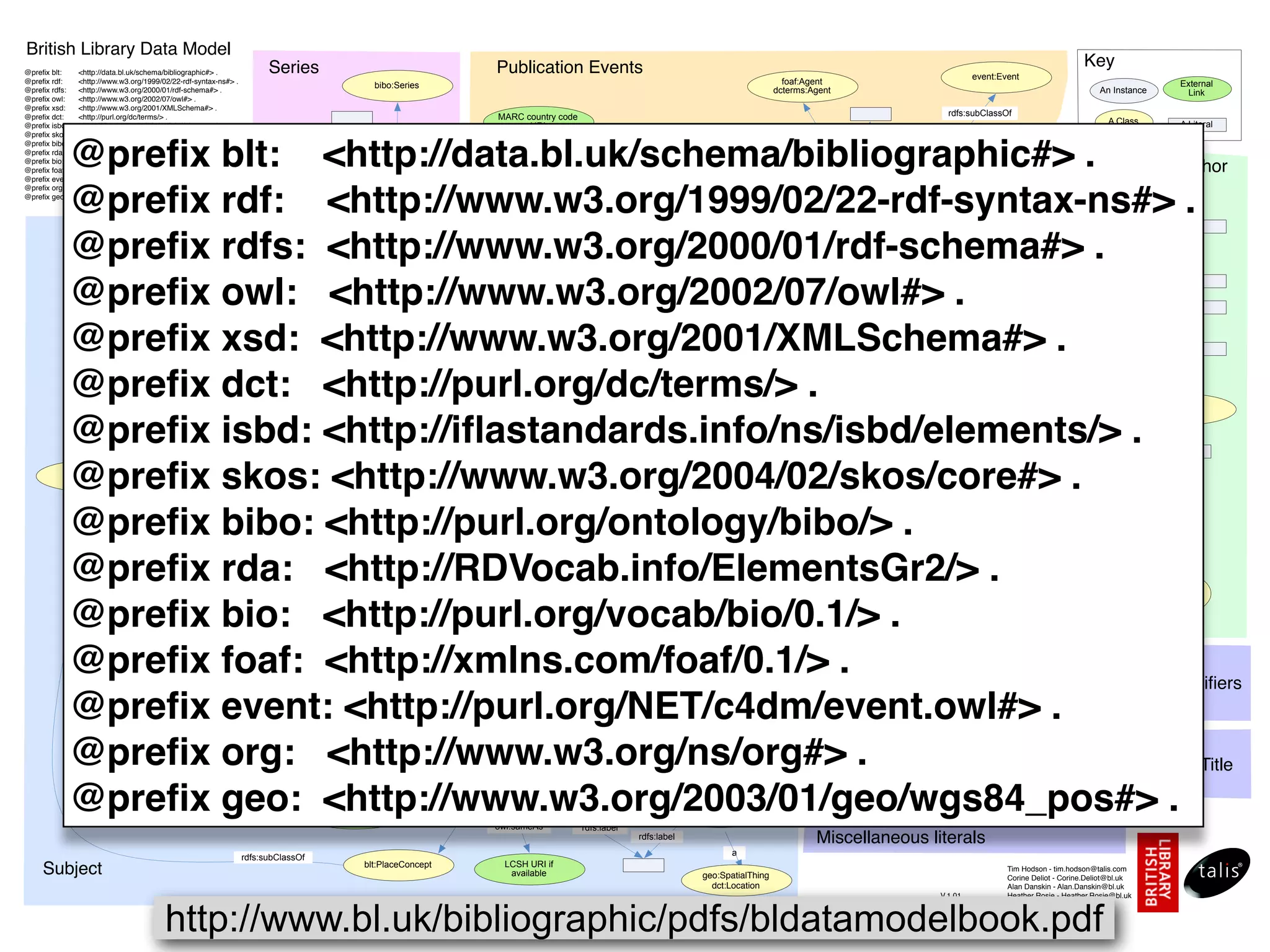Click Corine Deliot contact email line
The height and width of the screenshot is (952, 1270).
tap(1065, 878)
